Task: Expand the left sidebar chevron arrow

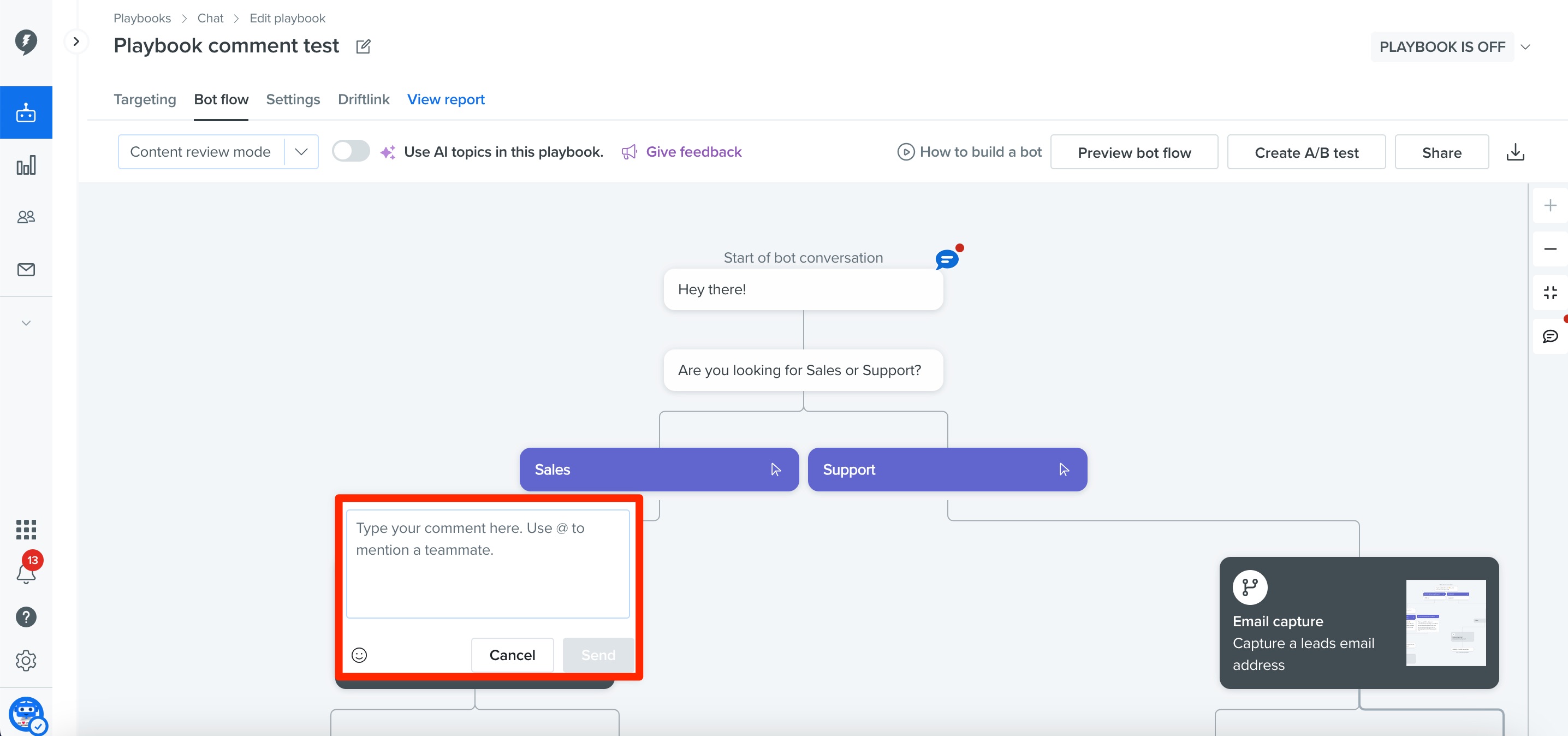Action: click(x=76, y=41)
